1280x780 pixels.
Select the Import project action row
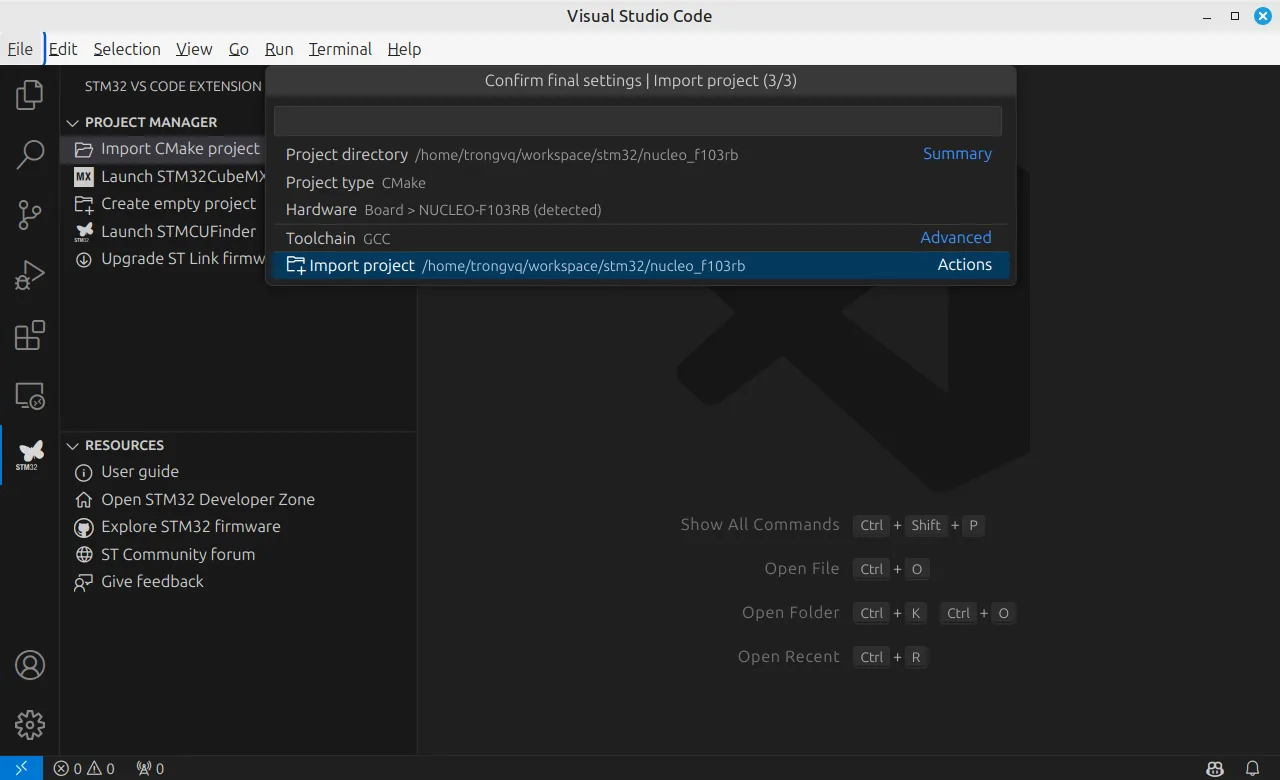(x=640, y=265)
